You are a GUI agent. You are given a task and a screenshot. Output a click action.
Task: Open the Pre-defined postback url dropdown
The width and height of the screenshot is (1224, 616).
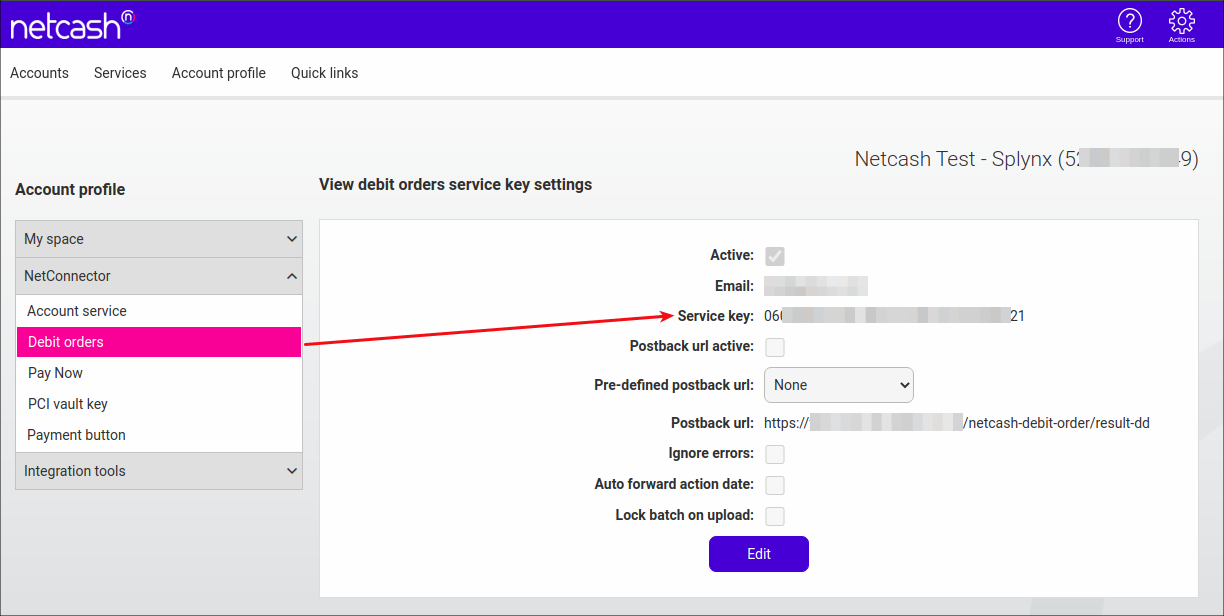coord(838,384)
